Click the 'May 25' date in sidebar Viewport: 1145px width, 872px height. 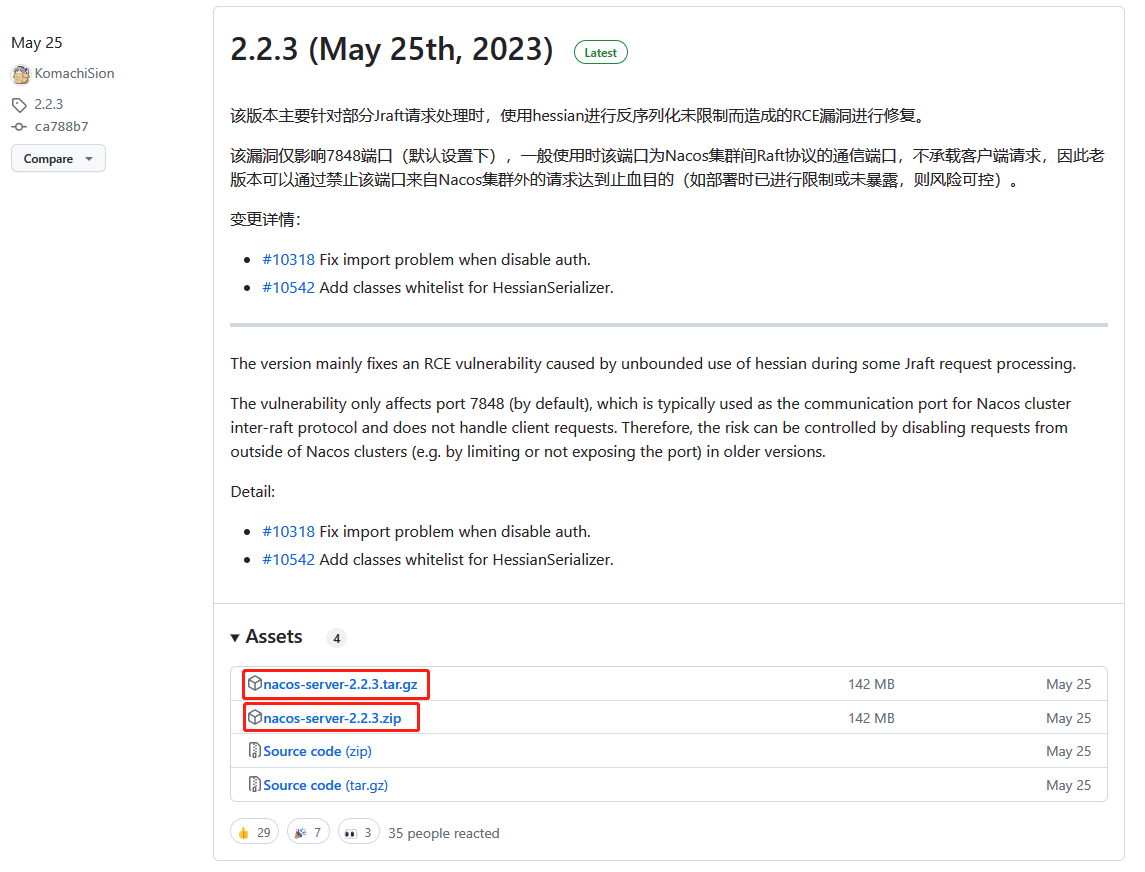click(x=37, y=43)
